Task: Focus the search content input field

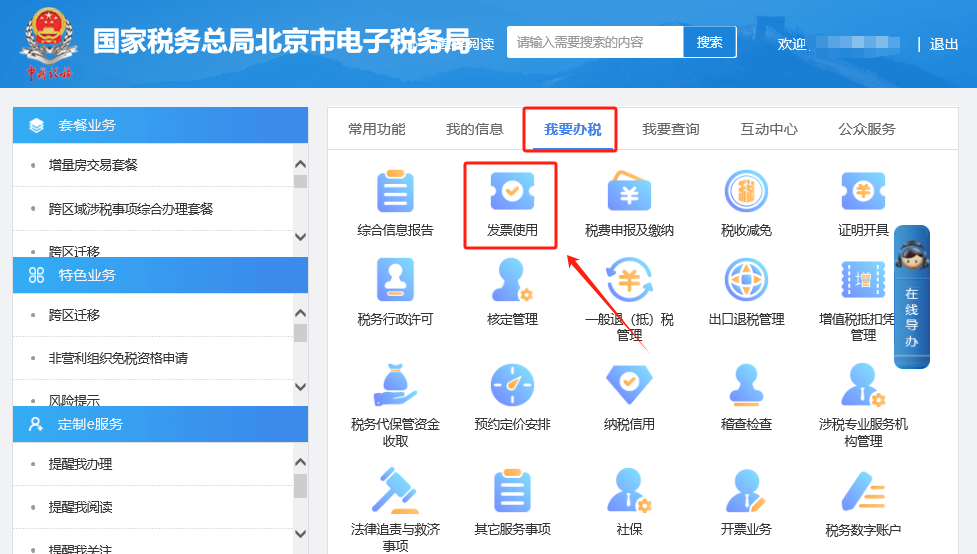Action: click(595, 42)
